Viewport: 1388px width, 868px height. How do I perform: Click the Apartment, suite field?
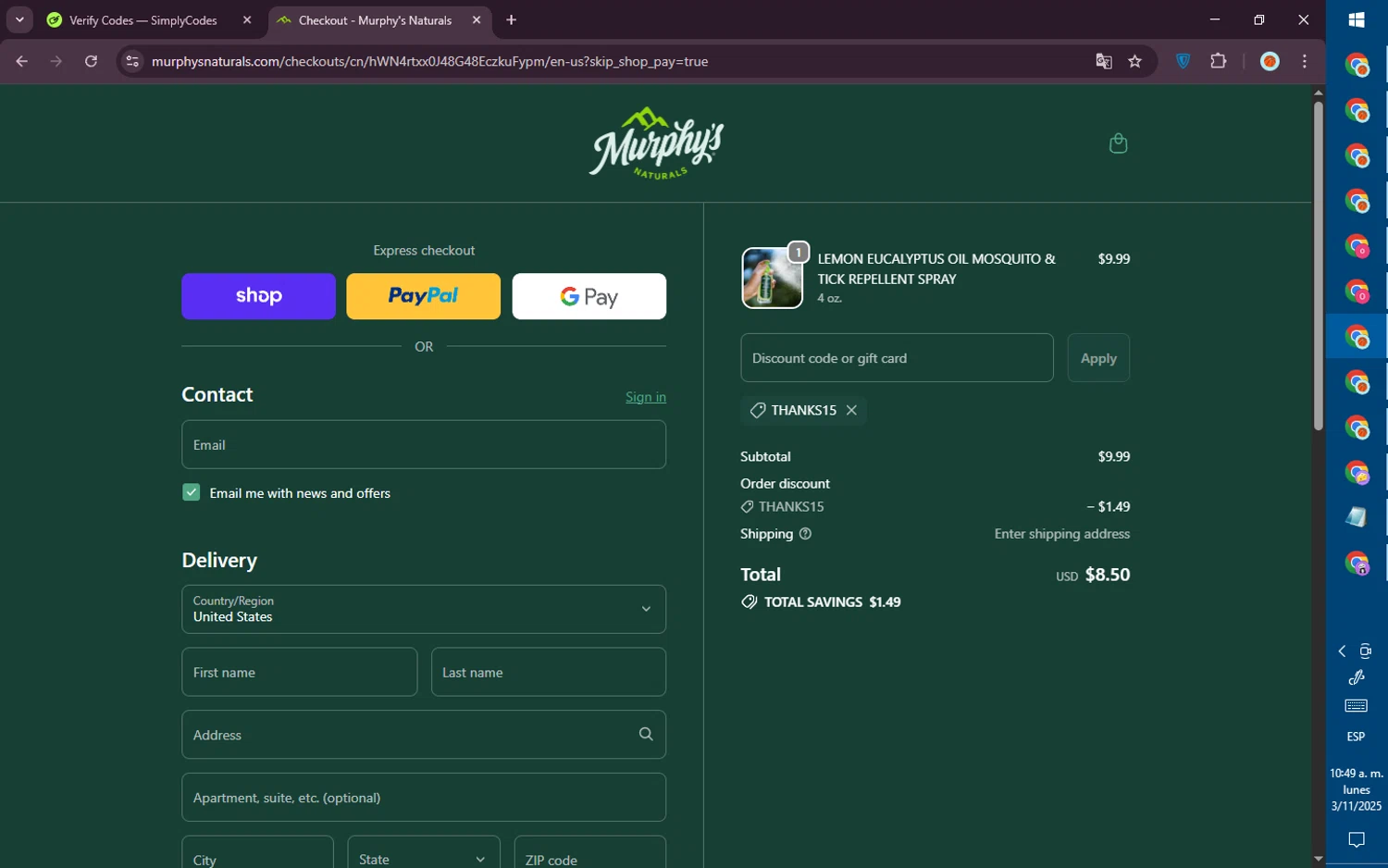tap(424, 798)
